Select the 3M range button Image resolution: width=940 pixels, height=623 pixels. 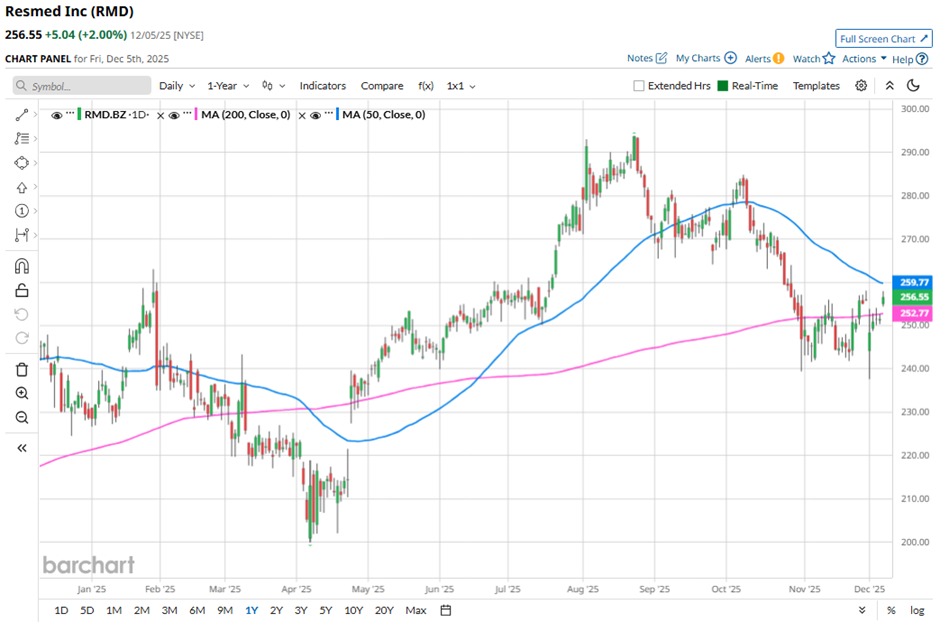point(169,610)
